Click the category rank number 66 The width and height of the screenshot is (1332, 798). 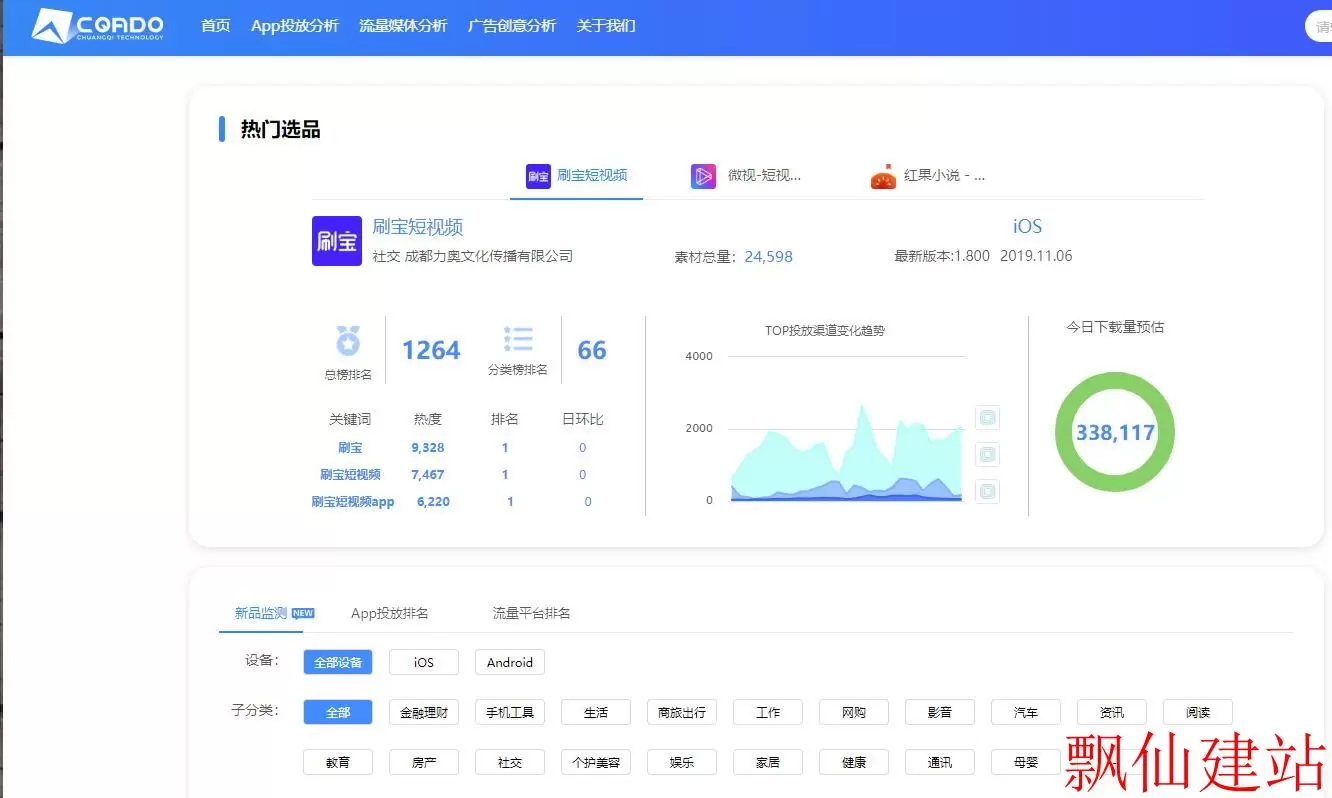point(592,350)
